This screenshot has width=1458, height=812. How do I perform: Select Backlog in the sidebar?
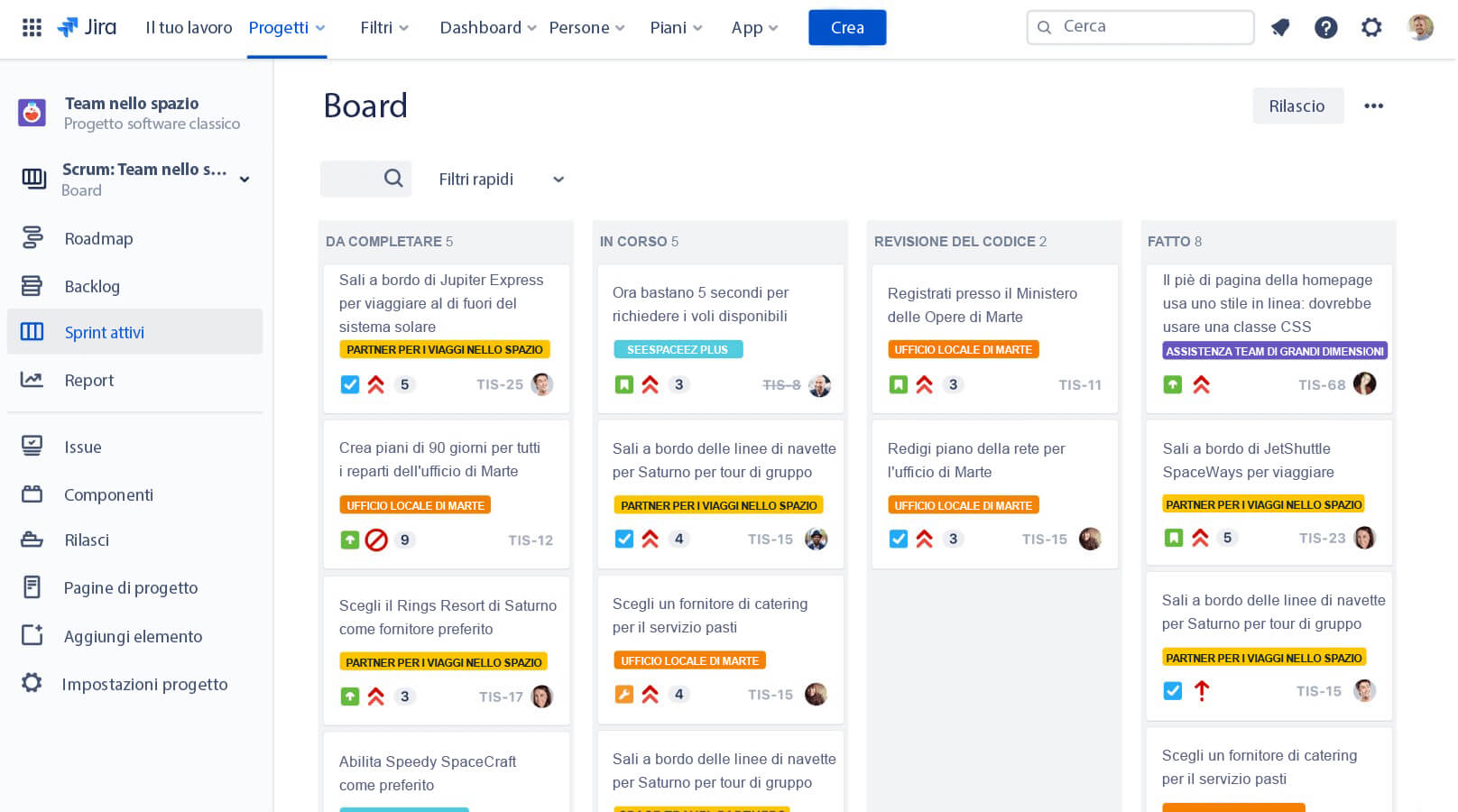pos(92,287)
